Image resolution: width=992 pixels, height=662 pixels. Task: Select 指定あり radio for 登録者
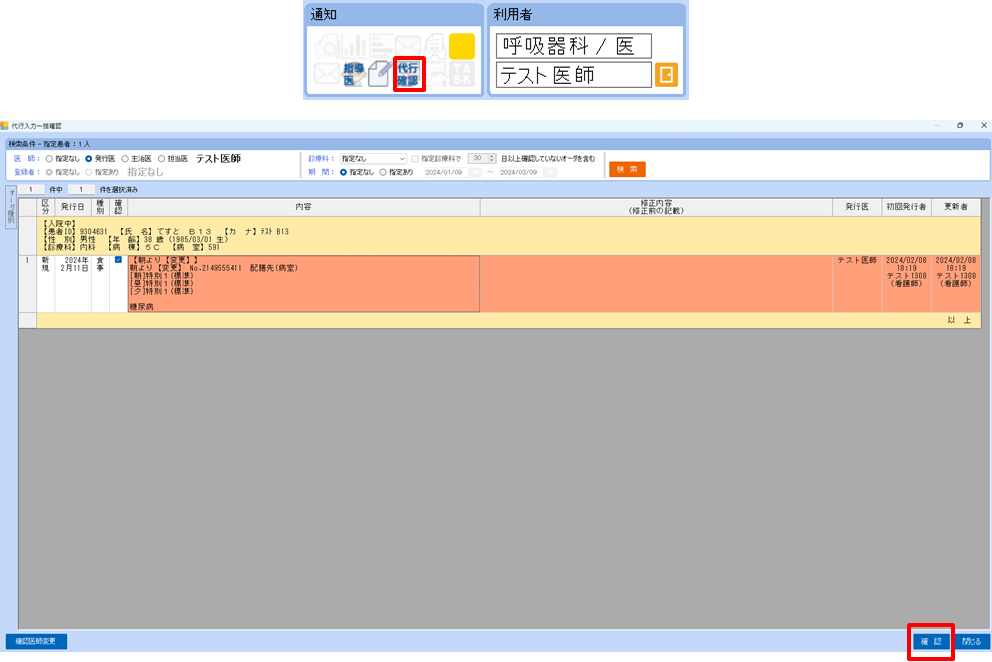[89, 172]
